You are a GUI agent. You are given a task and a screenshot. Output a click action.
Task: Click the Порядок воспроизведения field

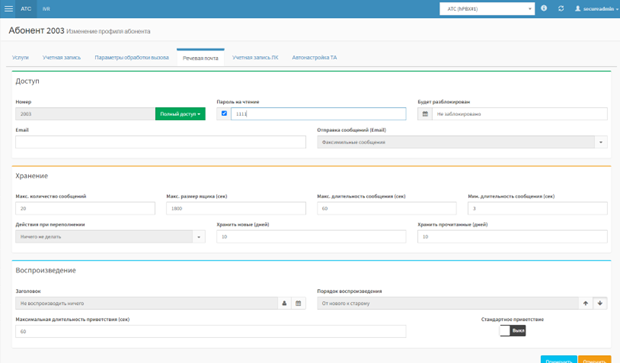coord(448,303)
